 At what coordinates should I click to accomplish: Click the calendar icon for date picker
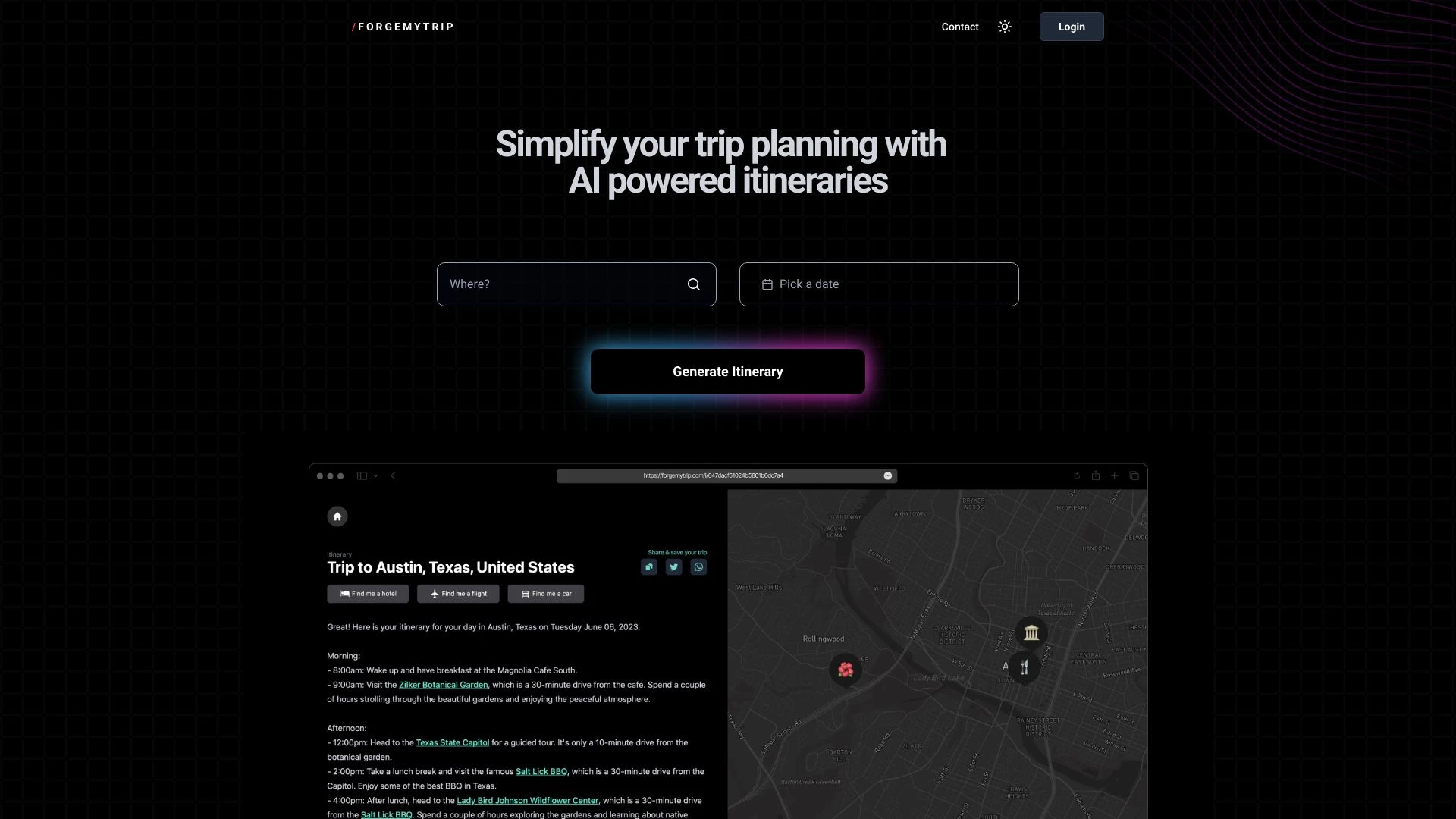click(767, 284)
